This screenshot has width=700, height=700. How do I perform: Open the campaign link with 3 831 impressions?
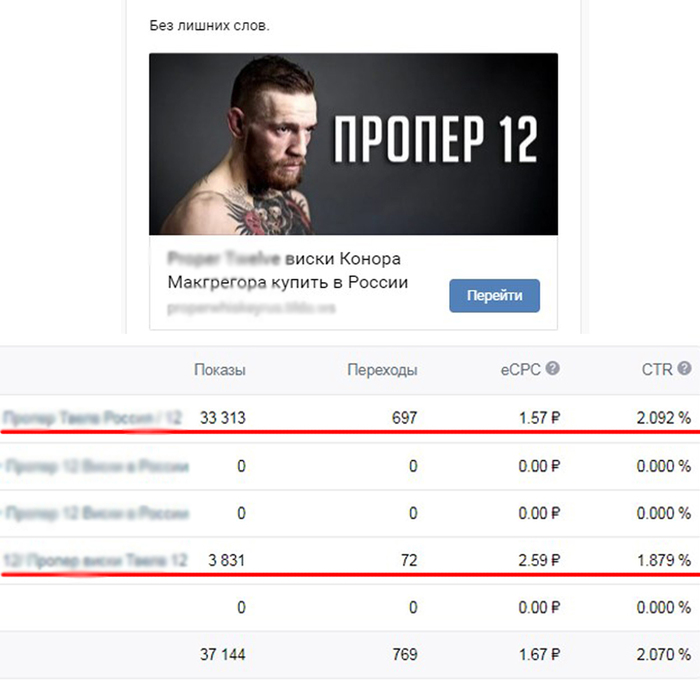(95, 560)
